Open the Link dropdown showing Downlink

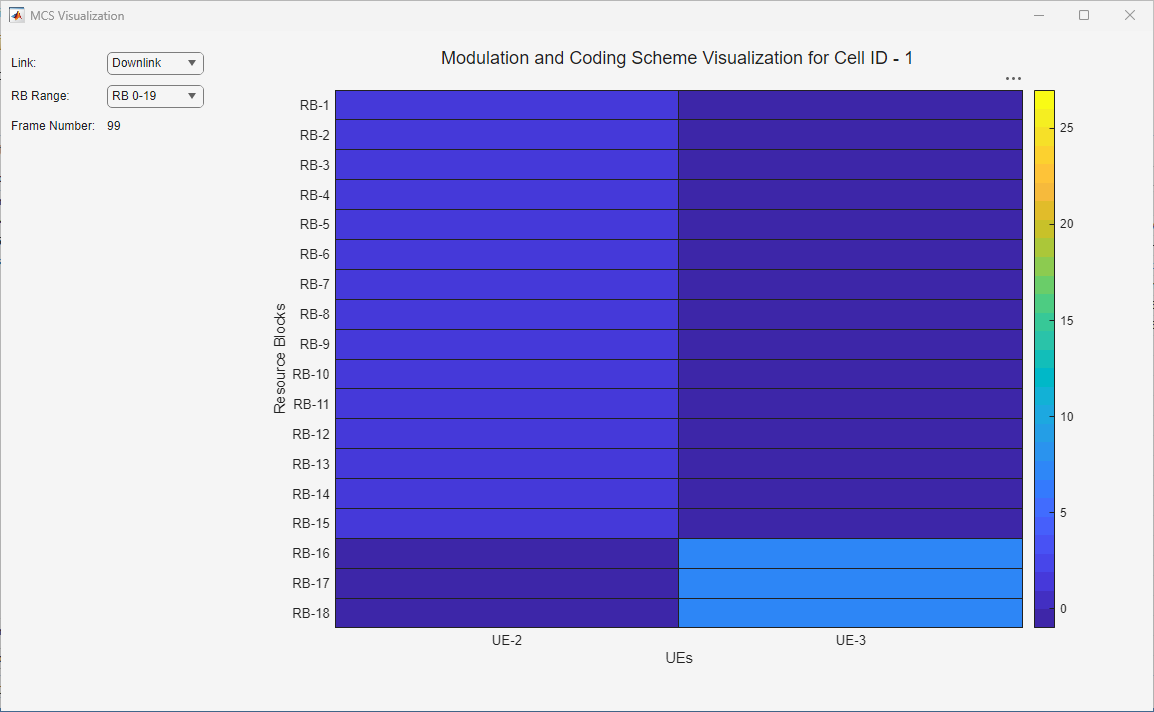coord(155,63)
